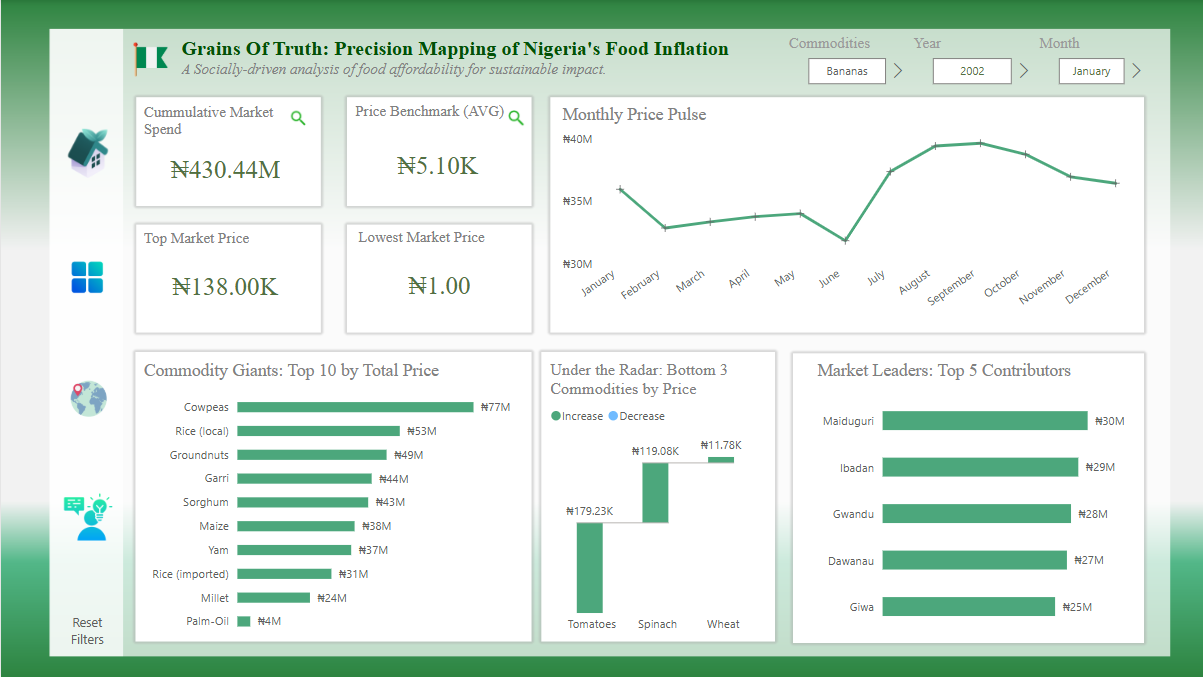
Task: Click the Tomatoes waterfall column
Action: (x=589, y=568)
